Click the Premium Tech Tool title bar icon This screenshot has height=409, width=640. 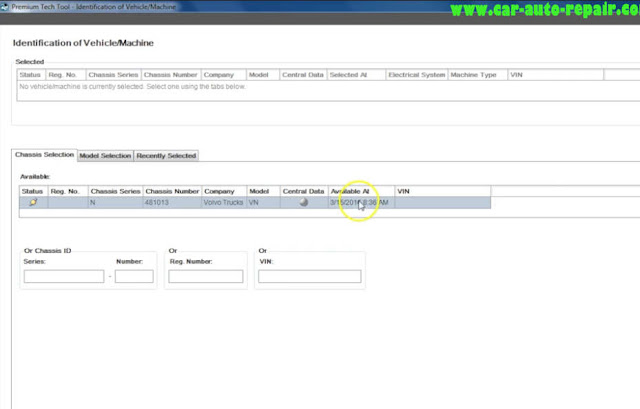pos(4,7)
